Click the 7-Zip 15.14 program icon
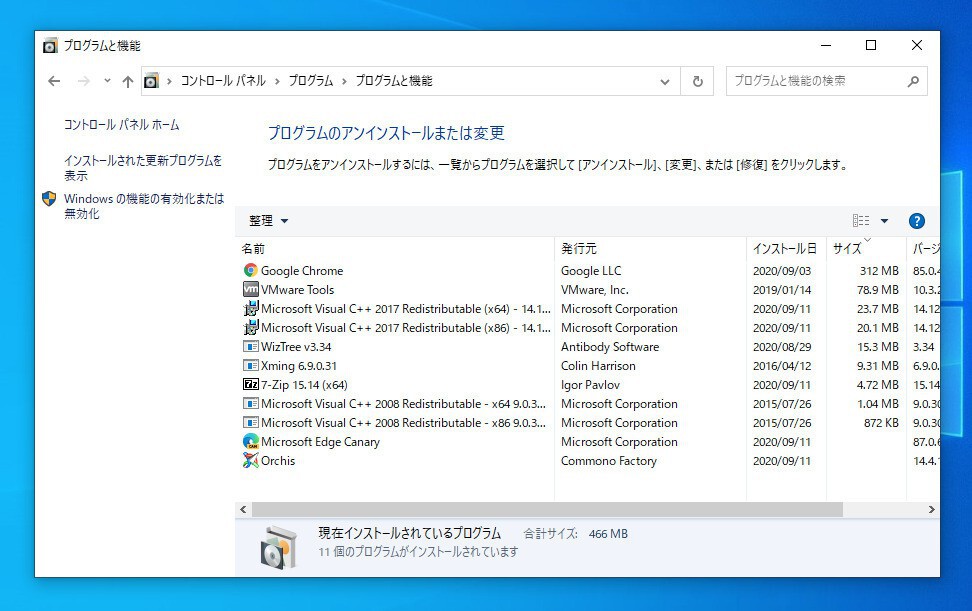This screenshot has width=972, height=611. coord(250,385)
